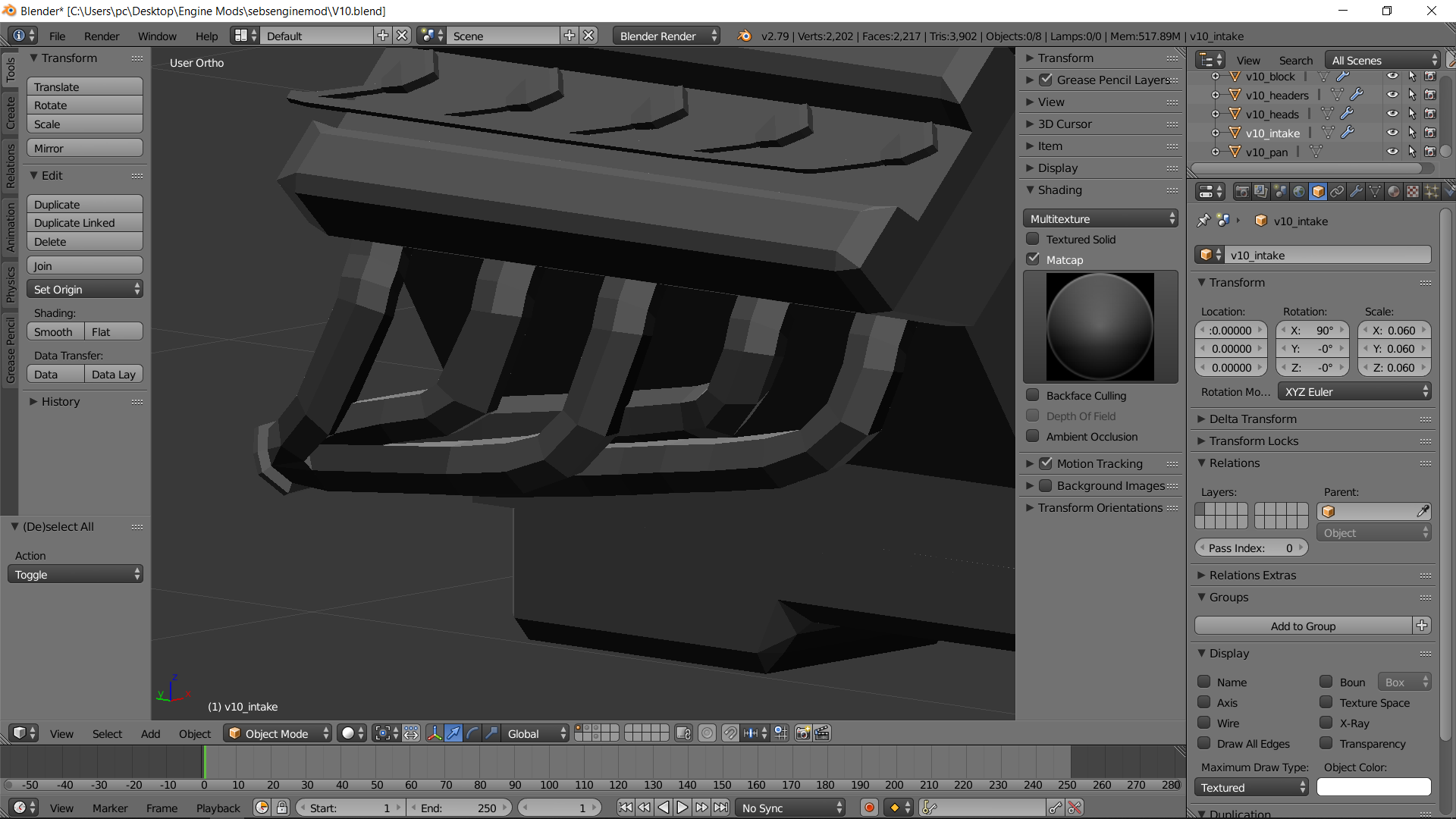Open the Material sphere properties tab

click(x=1394, y=192)
